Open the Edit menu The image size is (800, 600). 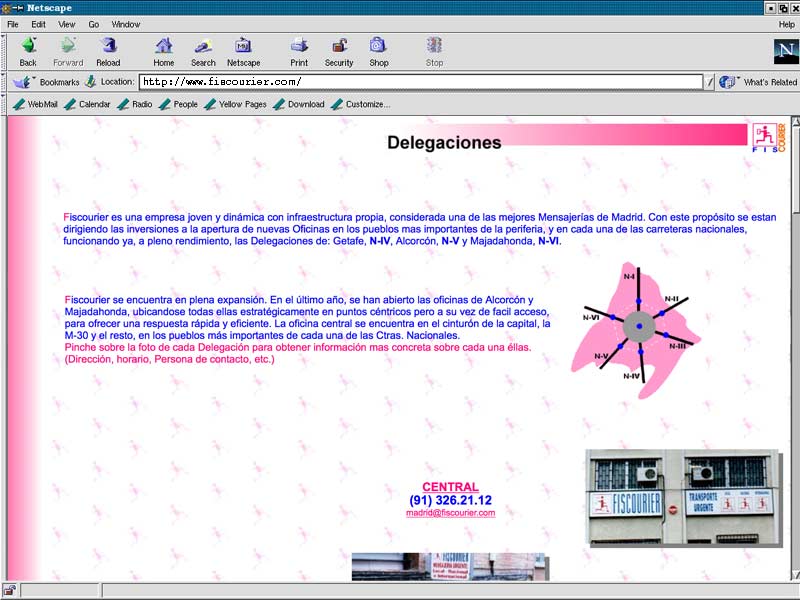(38, 24)
